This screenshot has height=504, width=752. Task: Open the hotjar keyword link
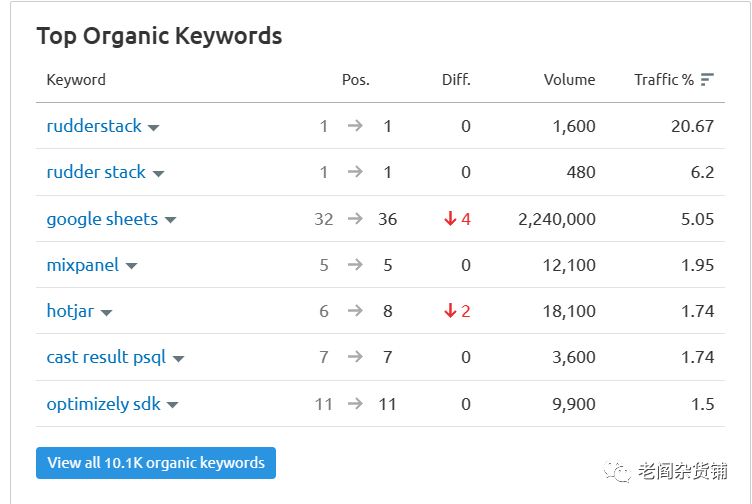(x=70, y=311)
